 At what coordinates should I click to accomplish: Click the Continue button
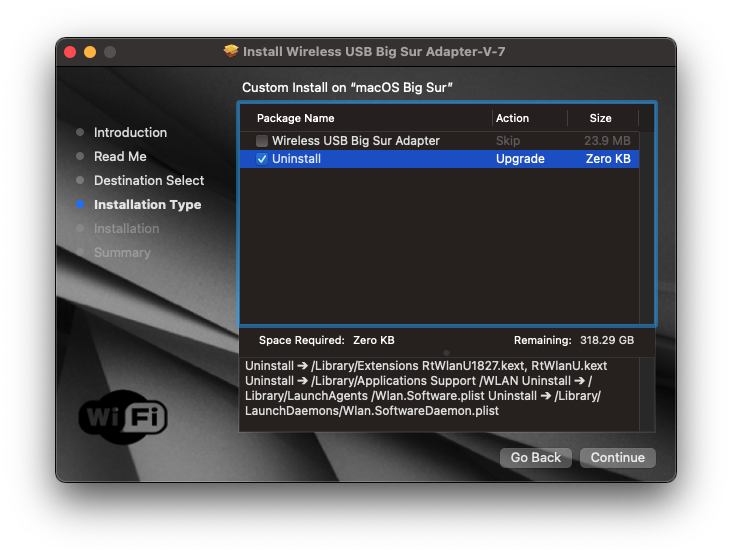[617, 457]
